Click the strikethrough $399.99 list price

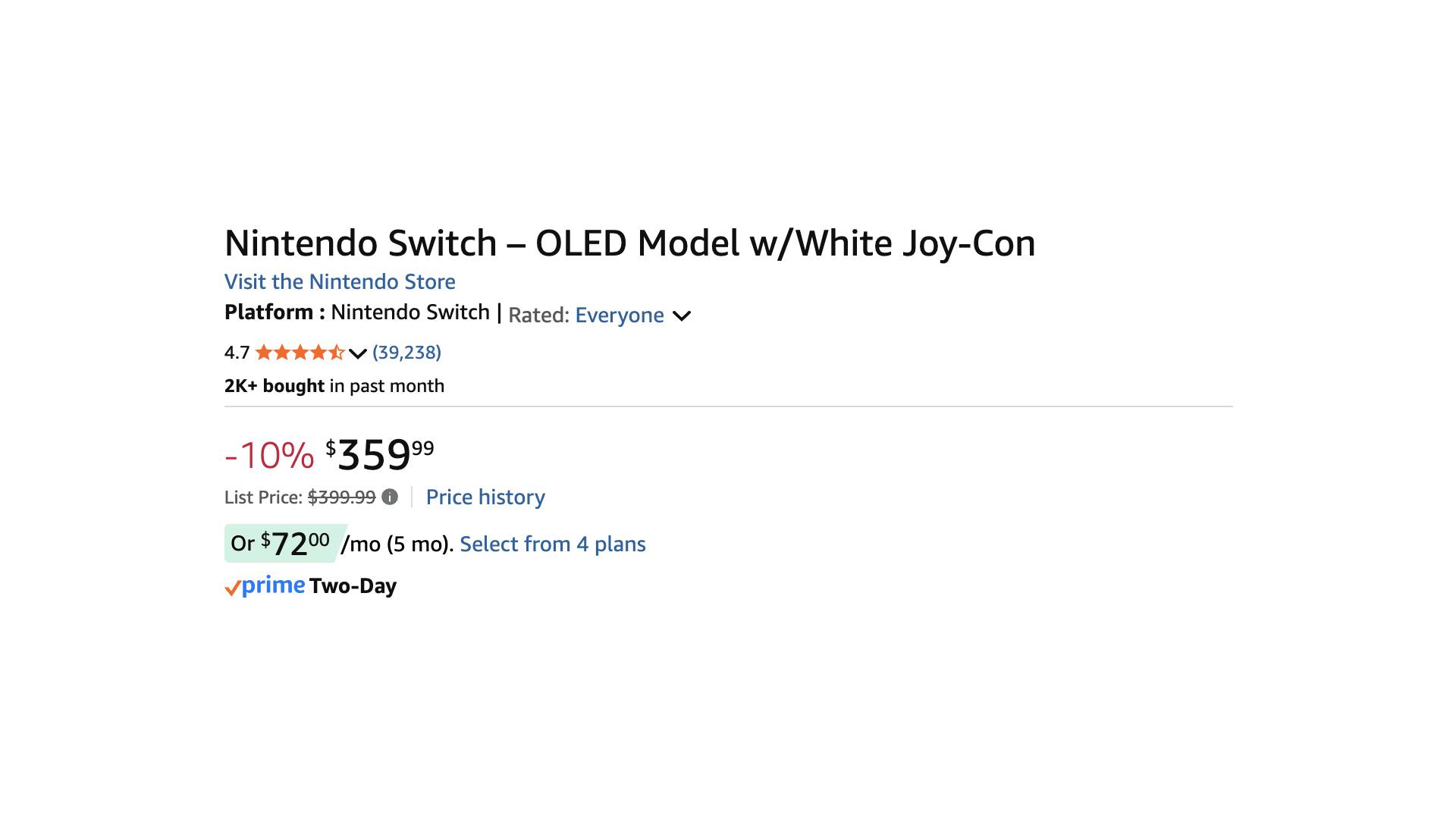[x=342, y=497]
